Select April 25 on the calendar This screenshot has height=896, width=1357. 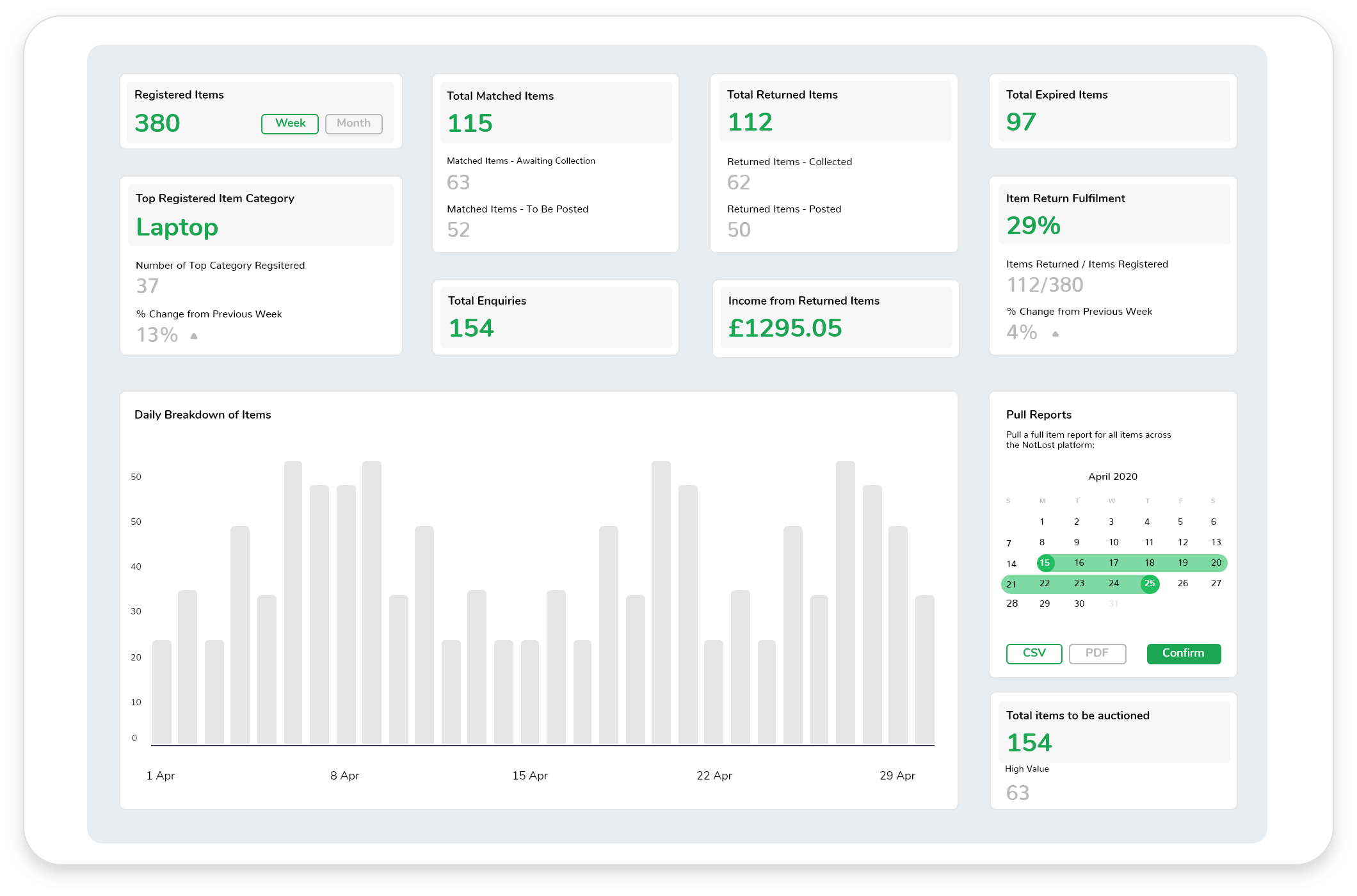click(1150, 584)
